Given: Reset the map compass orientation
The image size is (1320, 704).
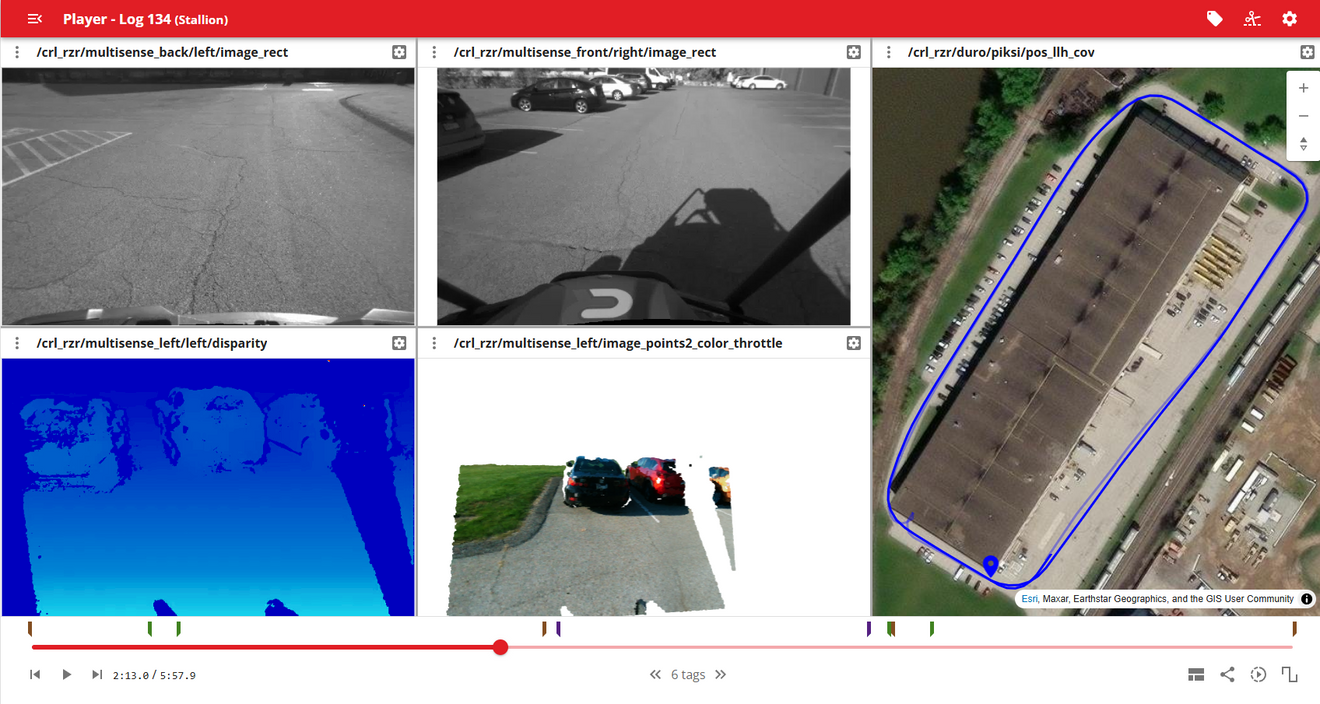Looking at the screenshot, I should click(1303, 144).
